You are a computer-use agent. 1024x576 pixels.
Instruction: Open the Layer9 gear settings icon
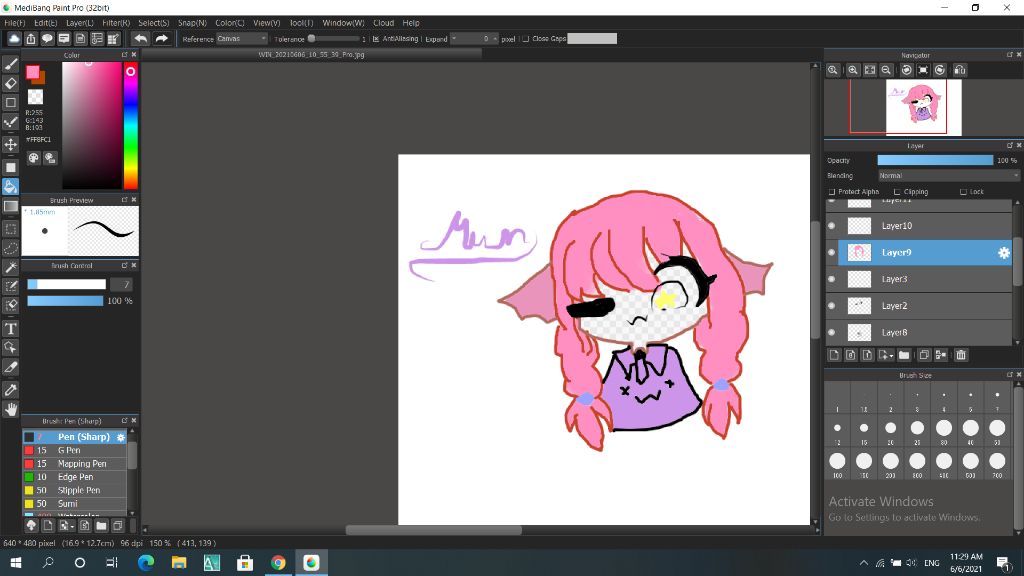click(1004, 253)
